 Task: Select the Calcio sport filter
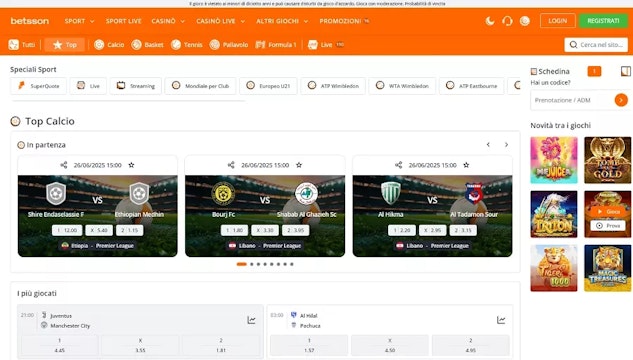[x=109, y=45]
